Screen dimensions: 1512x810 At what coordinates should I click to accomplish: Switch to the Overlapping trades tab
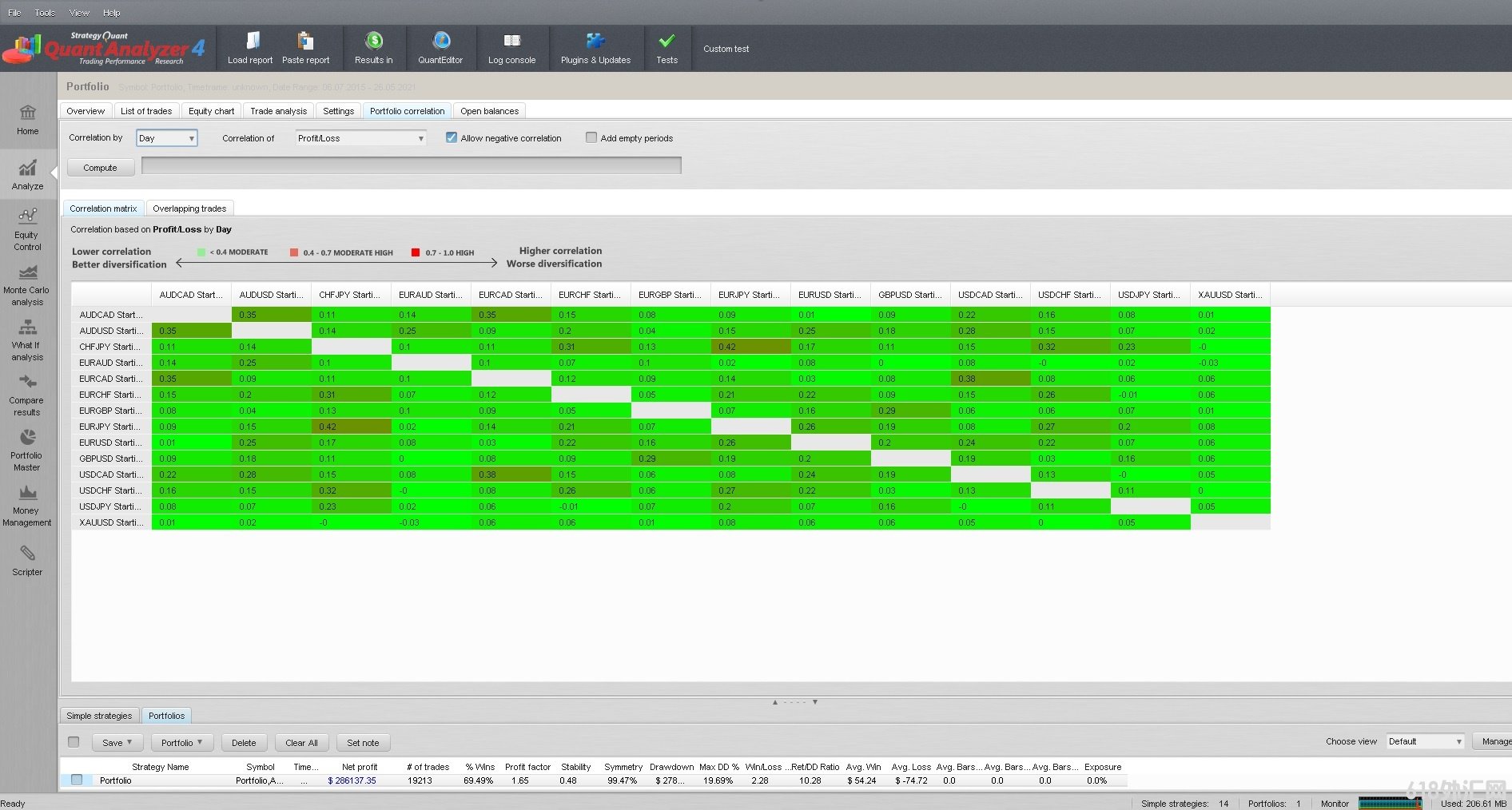click(x=189, y=208)
